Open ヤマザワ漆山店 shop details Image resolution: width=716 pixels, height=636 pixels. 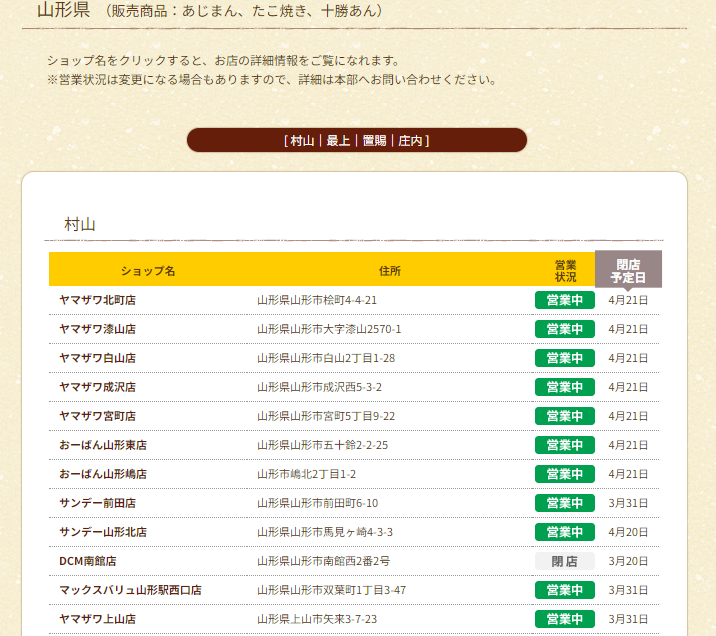click(97, 329)
